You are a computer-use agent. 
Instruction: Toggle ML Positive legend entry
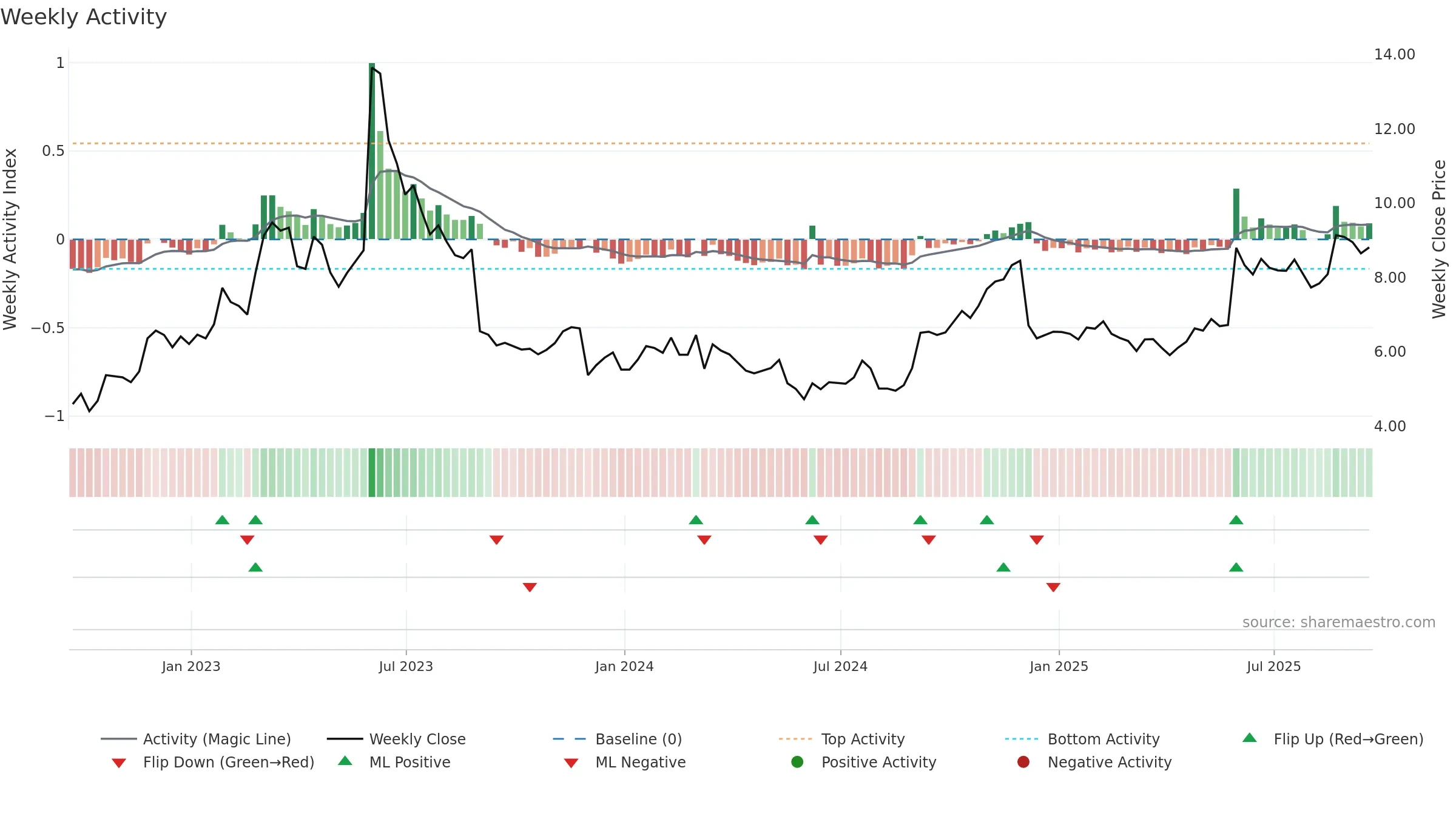(394, 762)
